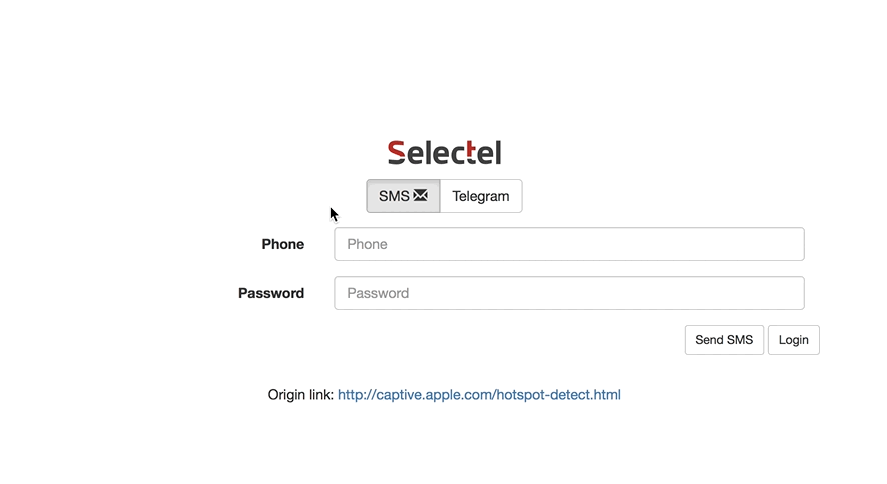Click the word SMS in the method switcher

tap(394, 196)
